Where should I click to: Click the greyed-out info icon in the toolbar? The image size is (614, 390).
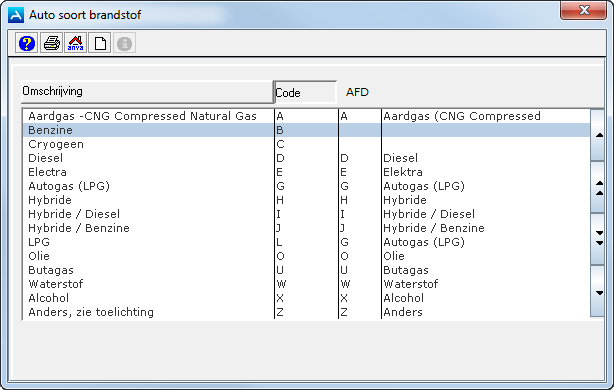point(125,43)
